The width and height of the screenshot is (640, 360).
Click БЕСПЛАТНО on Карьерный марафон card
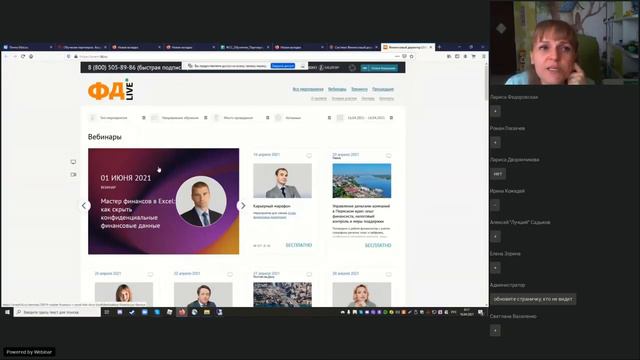(x=299, y=245)
